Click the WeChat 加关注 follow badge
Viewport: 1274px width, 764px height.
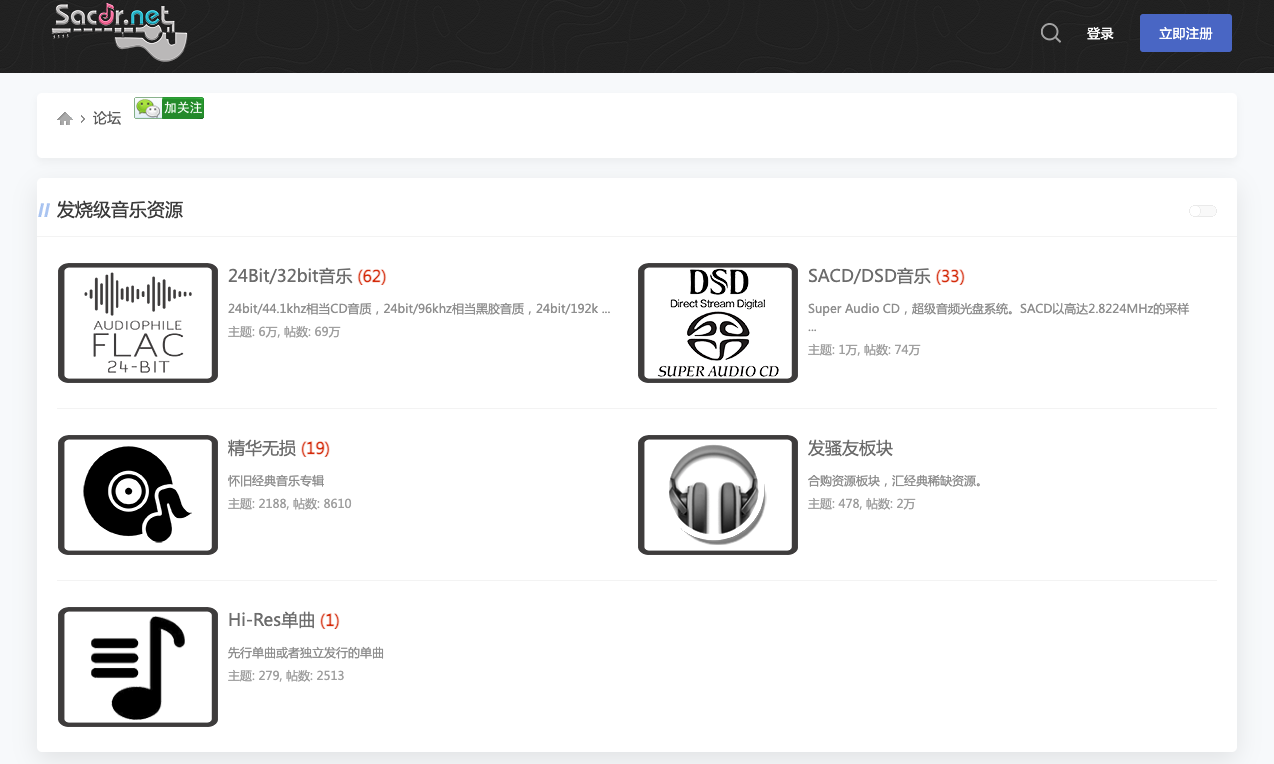[169, 108]
